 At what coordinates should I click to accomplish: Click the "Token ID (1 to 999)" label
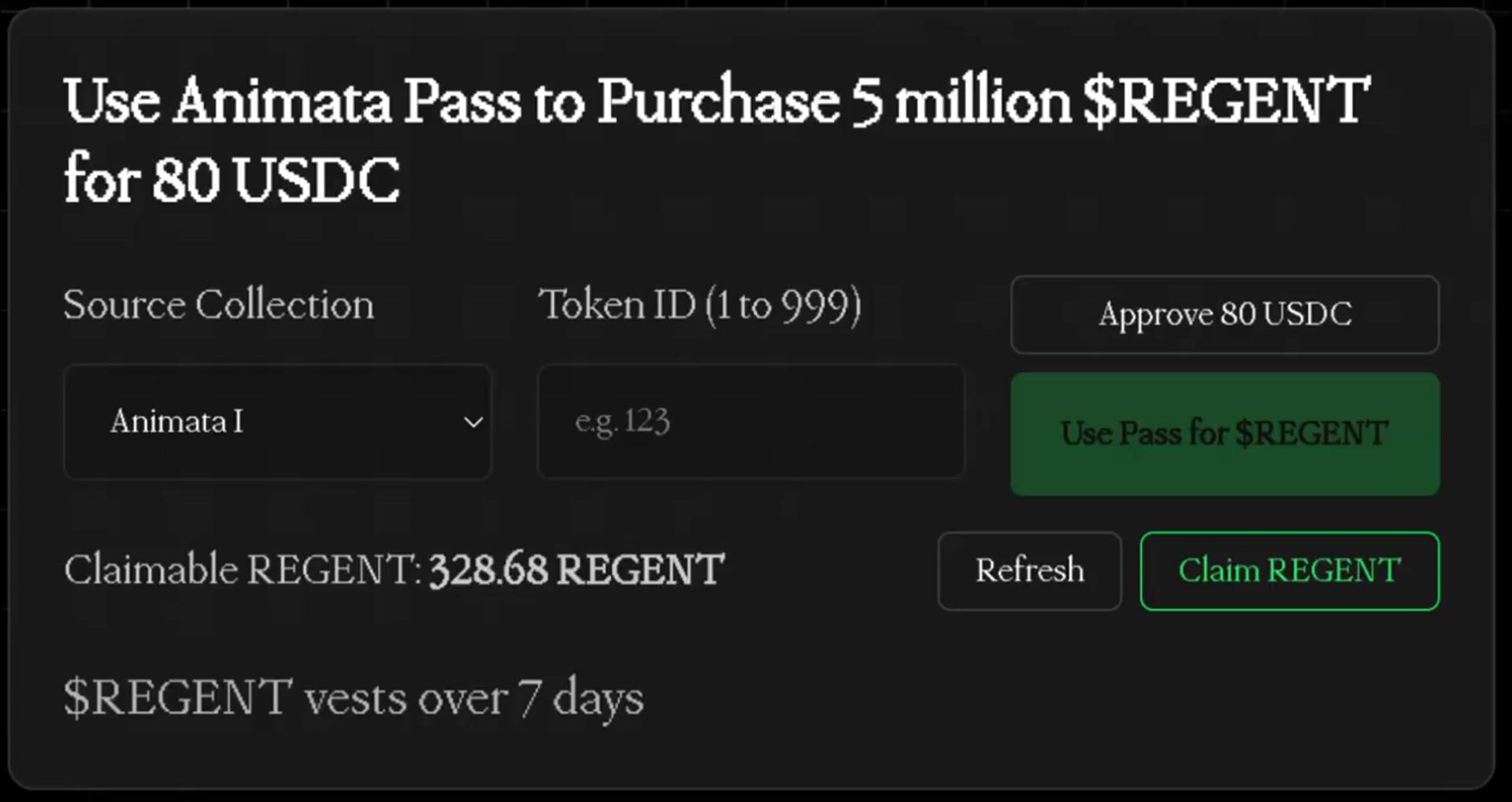coord(699,305)
